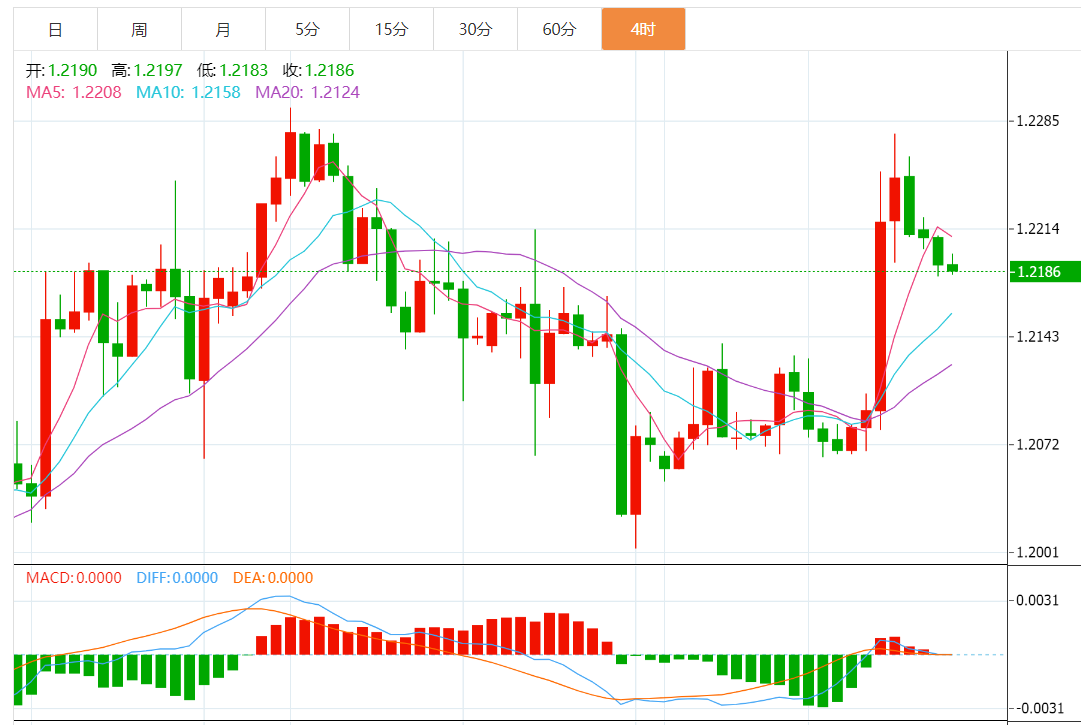This screenshot has height=725, width=1081.
Task: Click the 1.2072 price axis label
Action: 1038,445
